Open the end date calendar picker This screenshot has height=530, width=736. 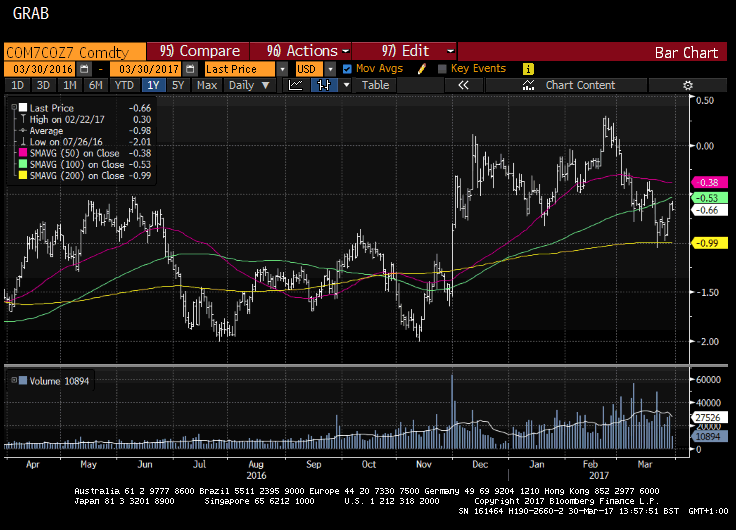click(190, 69)
